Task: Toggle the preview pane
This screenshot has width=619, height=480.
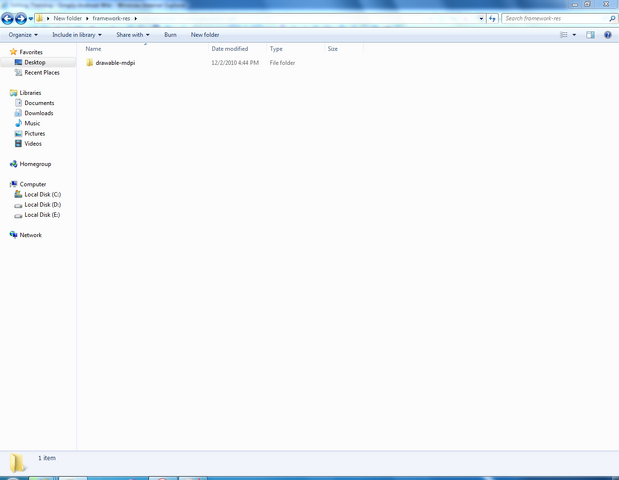Action: 590,35
